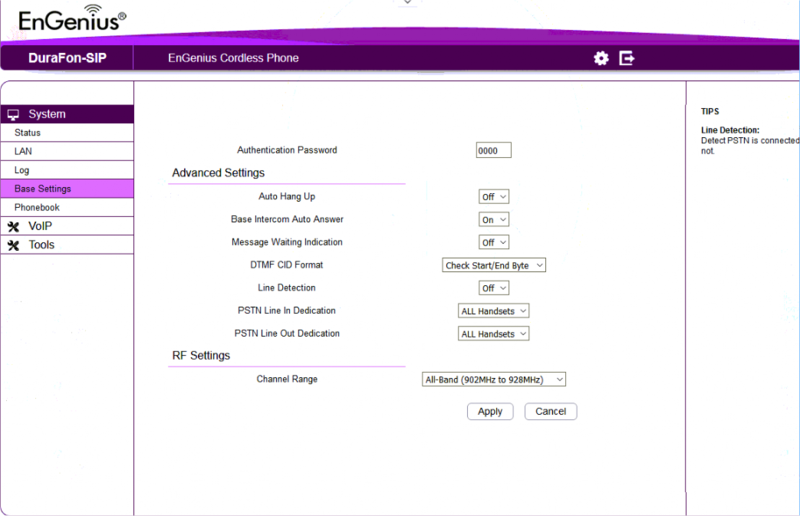
Task: Expand PSTN Line In Dedication dropdown
Action: [493, 311]
